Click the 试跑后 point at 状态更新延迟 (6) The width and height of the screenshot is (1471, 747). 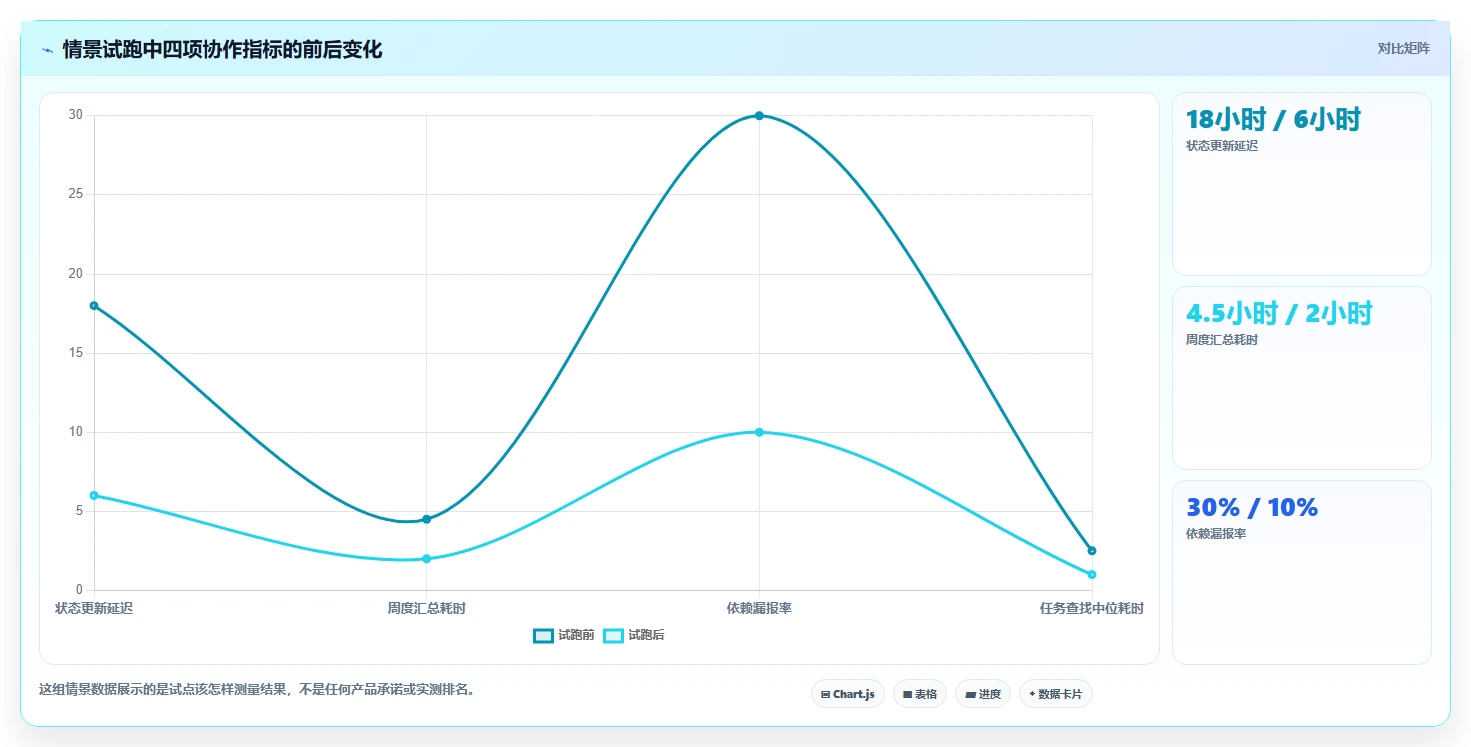94,495
